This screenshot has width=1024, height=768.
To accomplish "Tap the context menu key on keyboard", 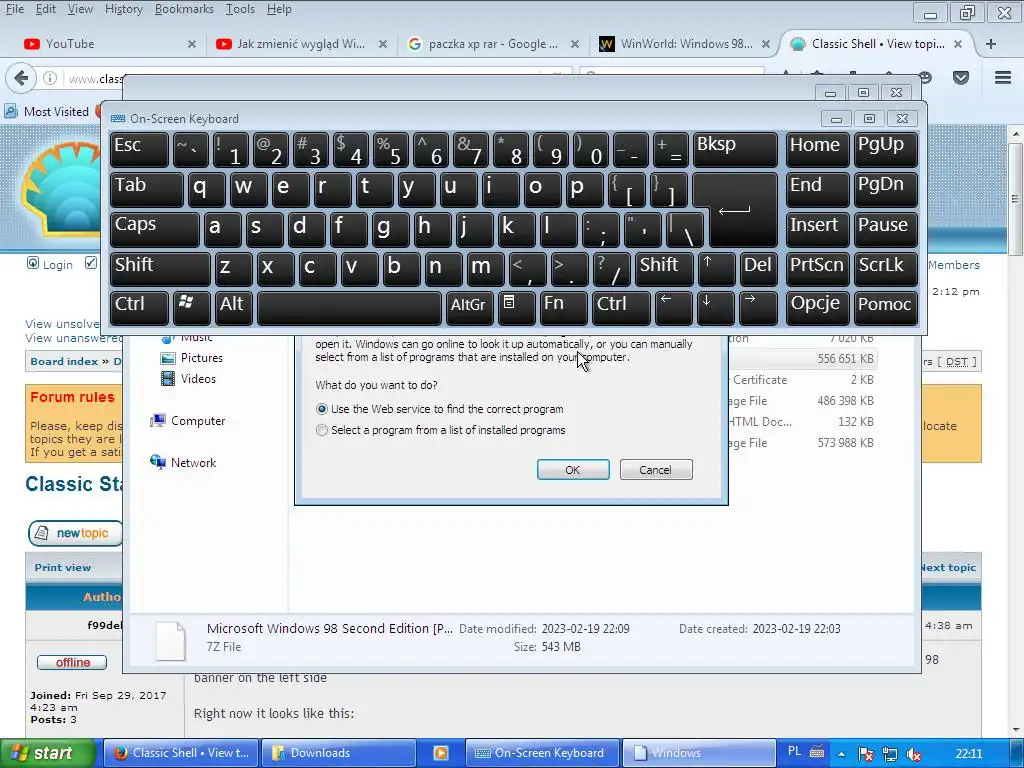I will pos(516,308).
